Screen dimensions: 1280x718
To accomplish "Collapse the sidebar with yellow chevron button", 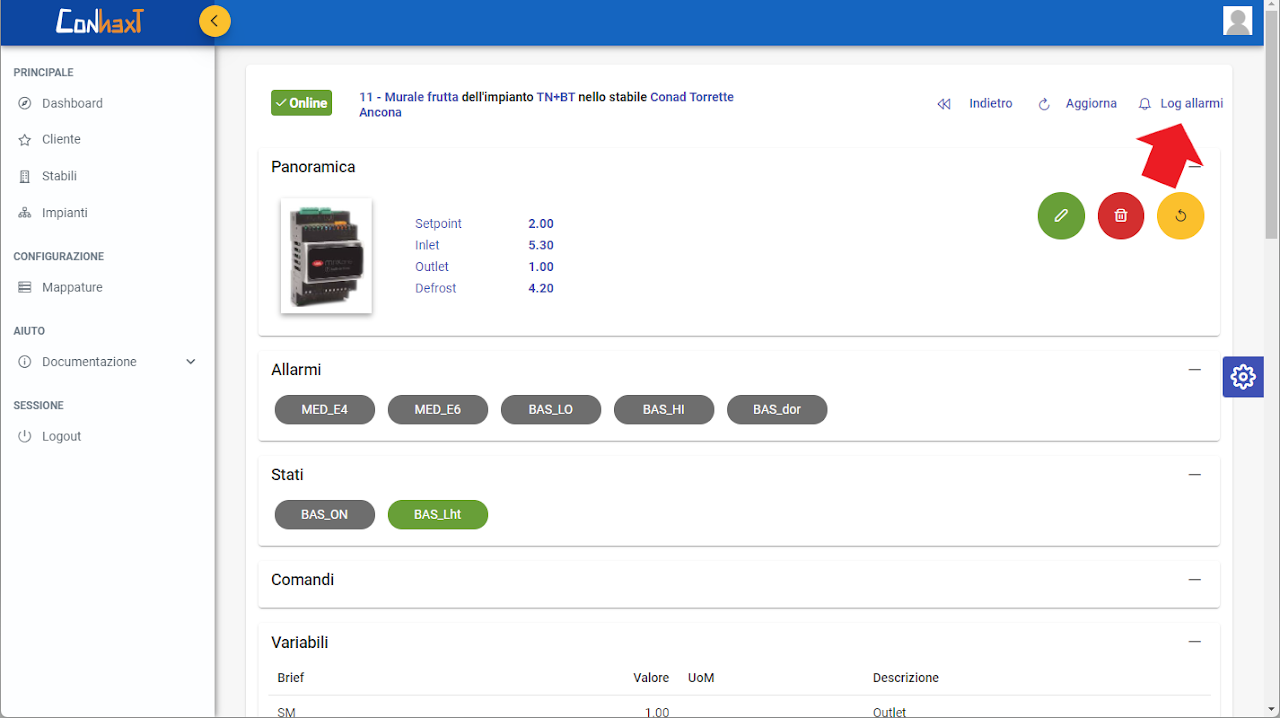I will tap(214, 21).
